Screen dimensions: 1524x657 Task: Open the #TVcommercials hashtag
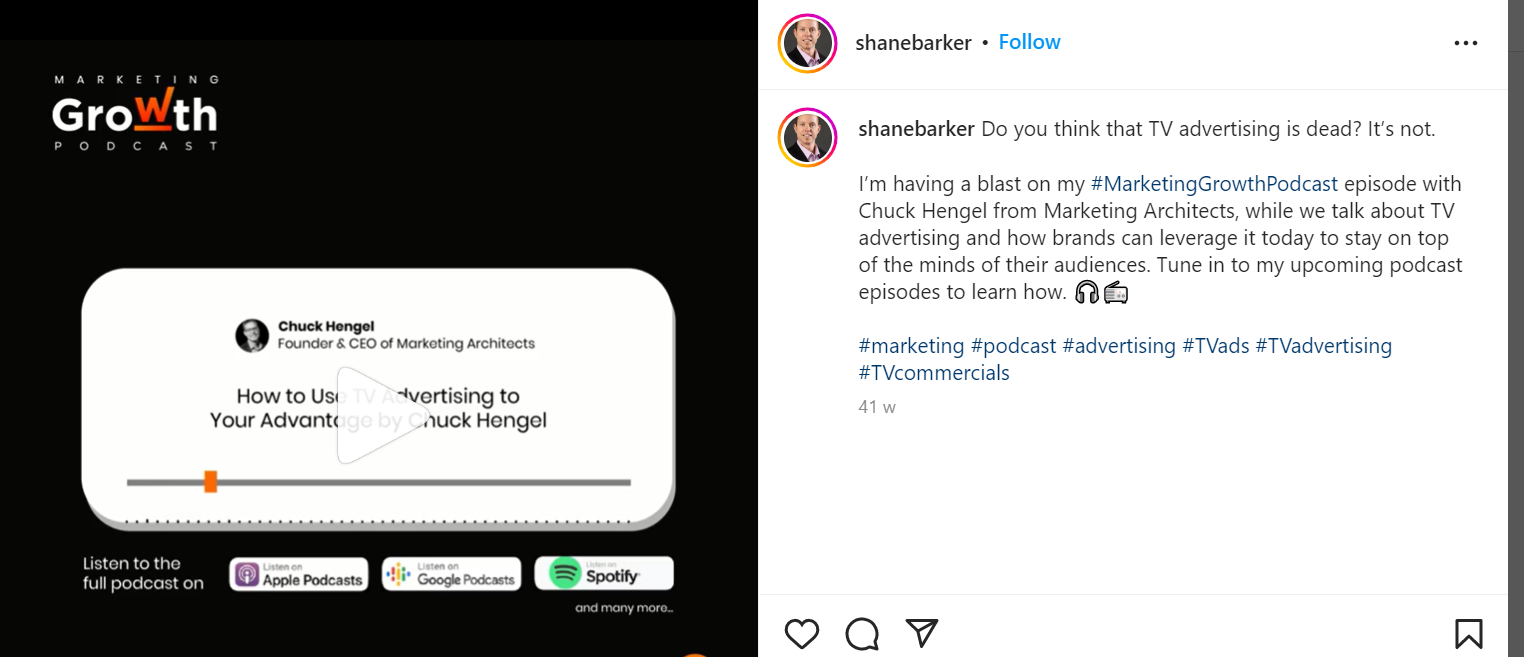point(934,372)
